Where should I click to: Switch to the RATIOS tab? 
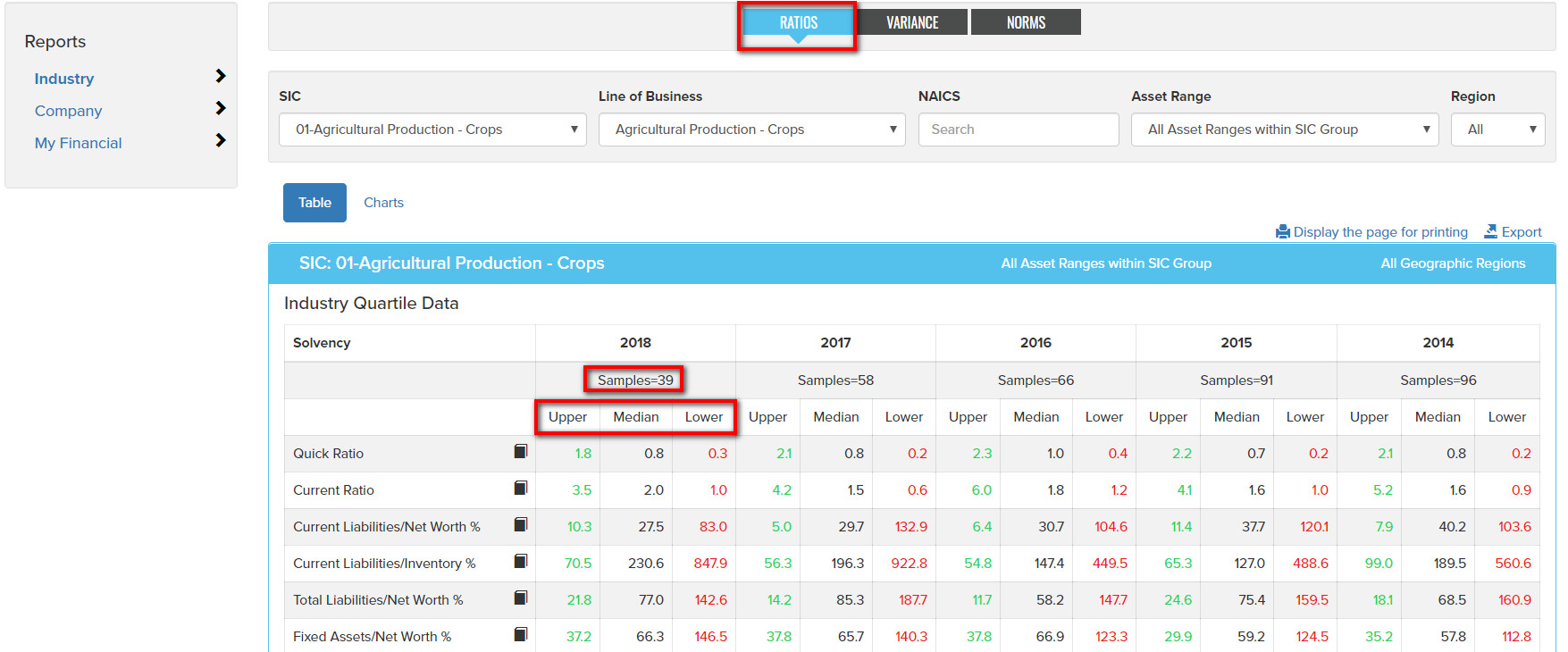[799, 22]
